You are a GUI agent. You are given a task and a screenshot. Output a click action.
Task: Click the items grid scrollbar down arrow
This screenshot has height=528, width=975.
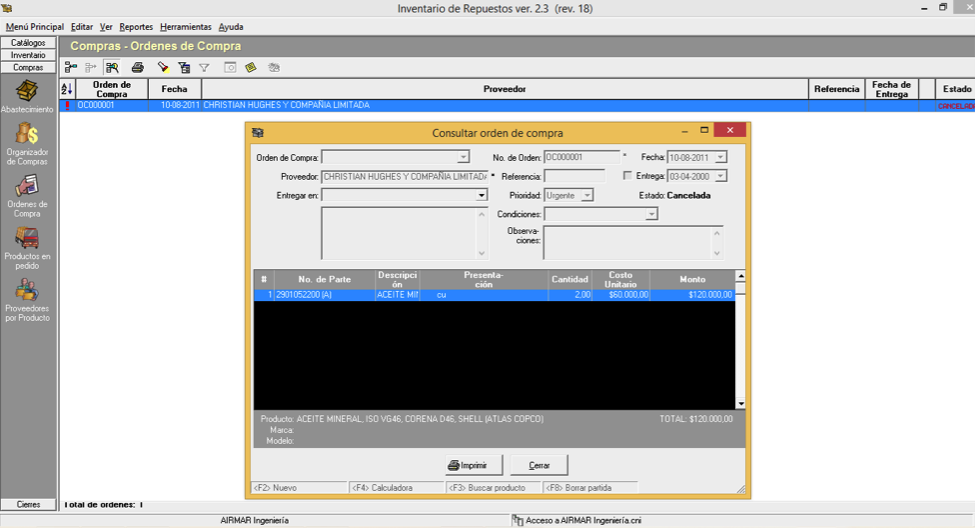tap(741, 404)
